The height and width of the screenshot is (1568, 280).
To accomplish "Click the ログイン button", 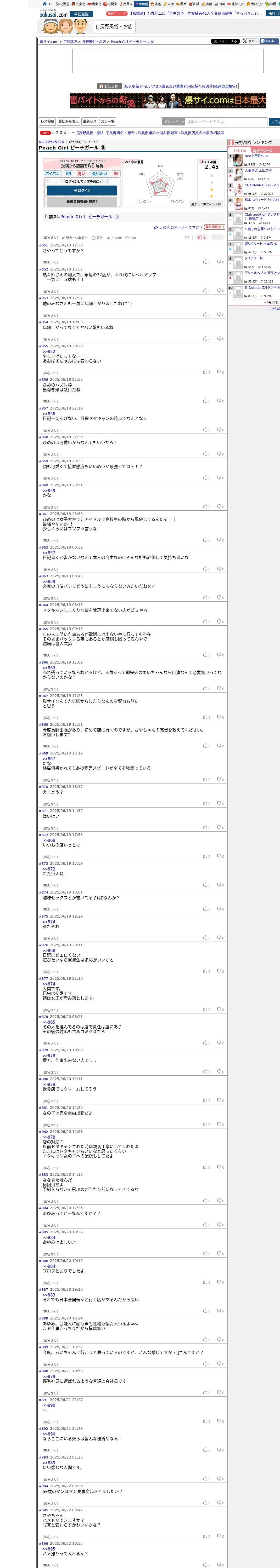I will point(82,191).
